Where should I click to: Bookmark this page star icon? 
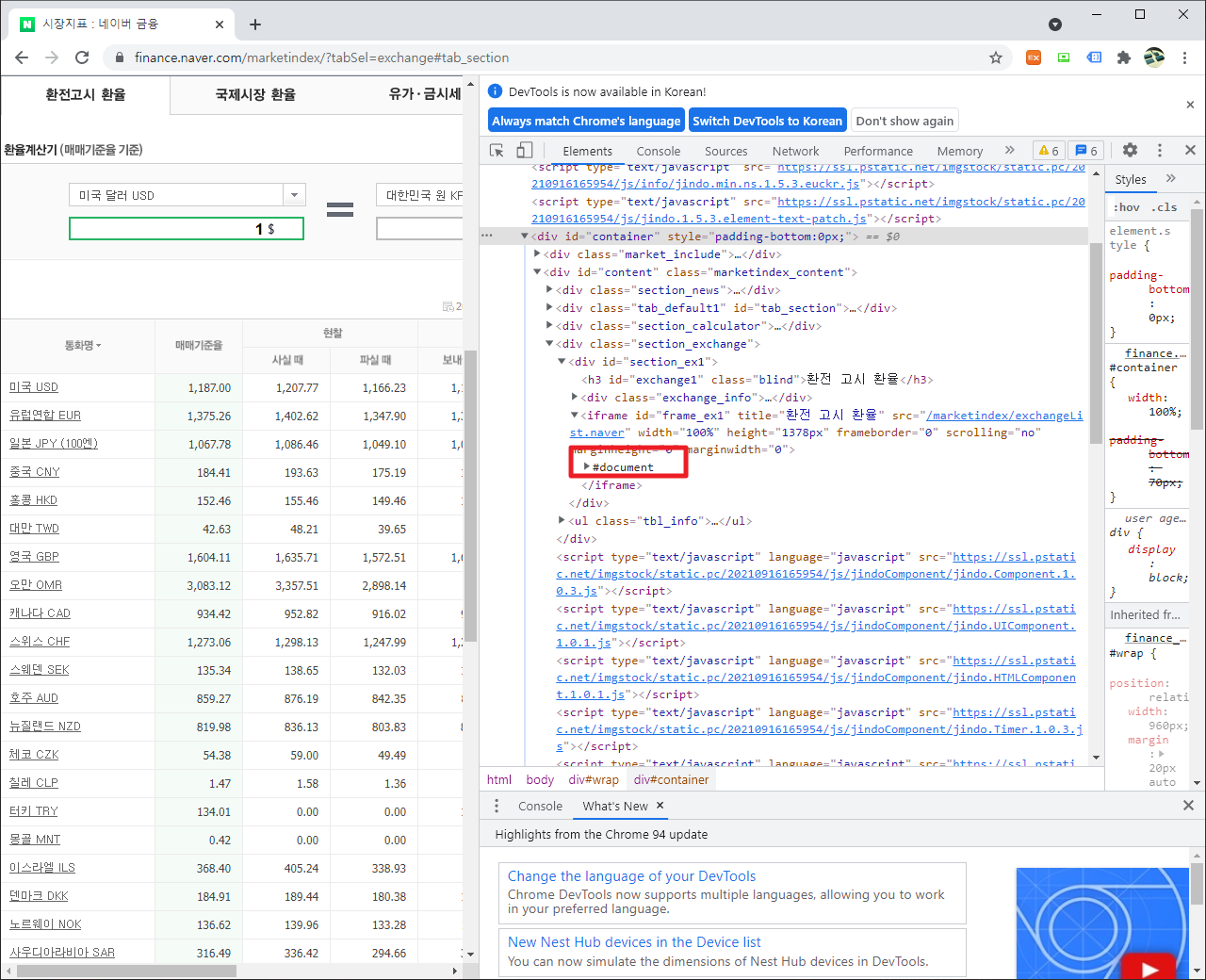[996, 57]
